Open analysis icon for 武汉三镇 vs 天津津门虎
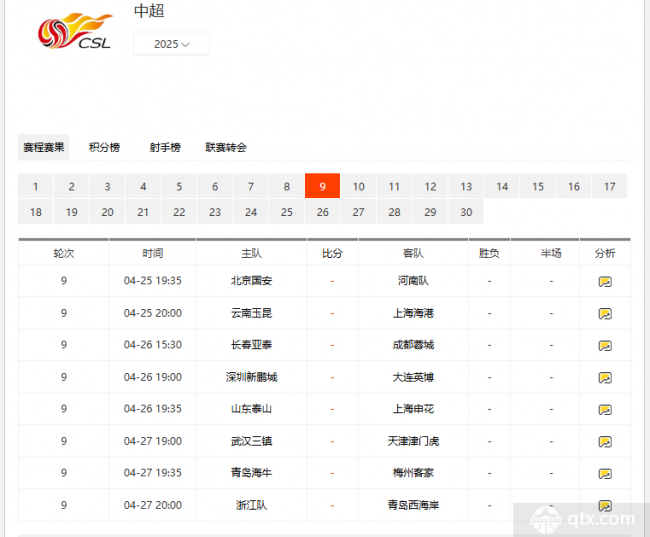650x537 pixels. [x=605, y=442]
